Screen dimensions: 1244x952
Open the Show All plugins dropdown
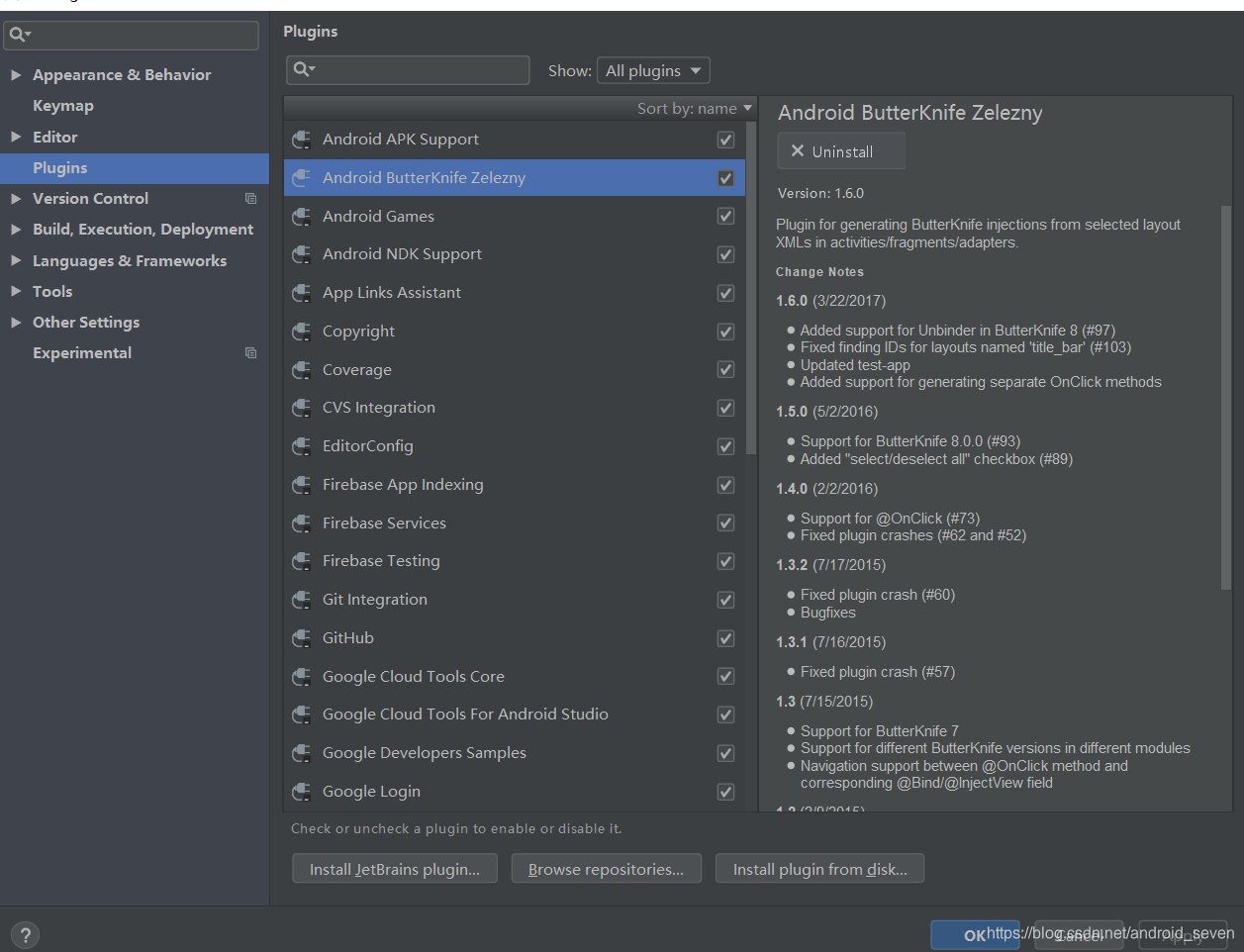pyautogui.click(x=653, y=70)
